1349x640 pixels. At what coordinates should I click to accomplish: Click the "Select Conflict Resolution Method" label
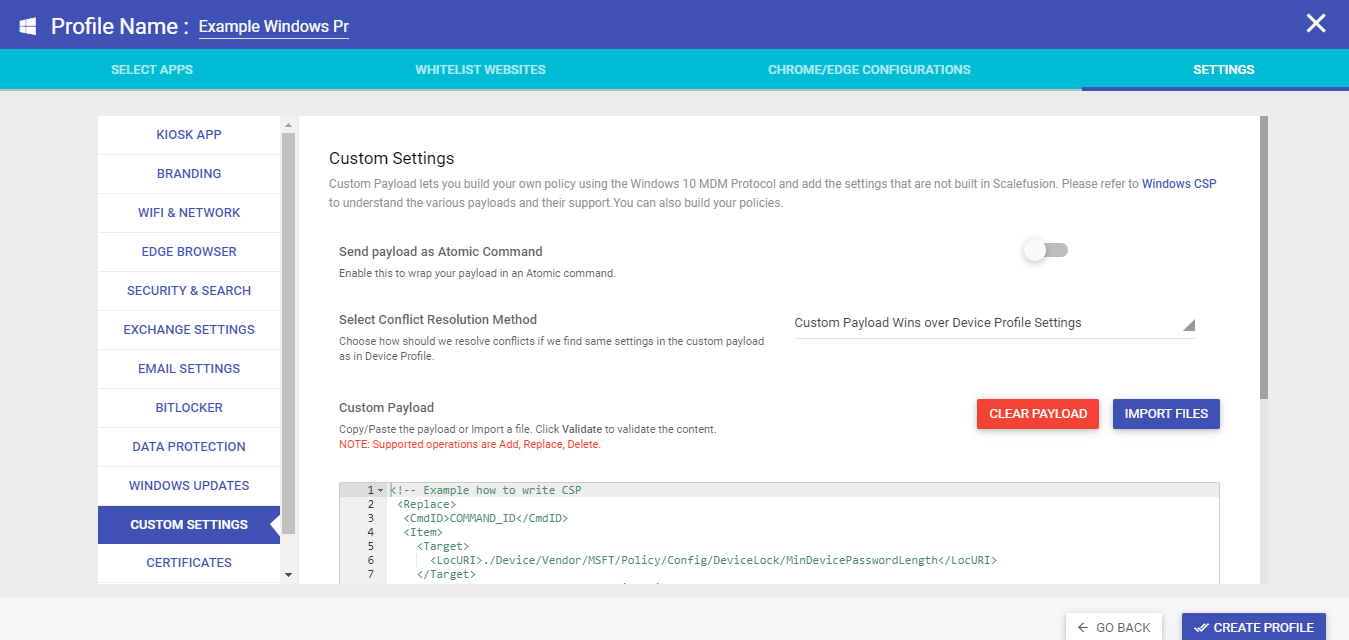pos(438,320)
